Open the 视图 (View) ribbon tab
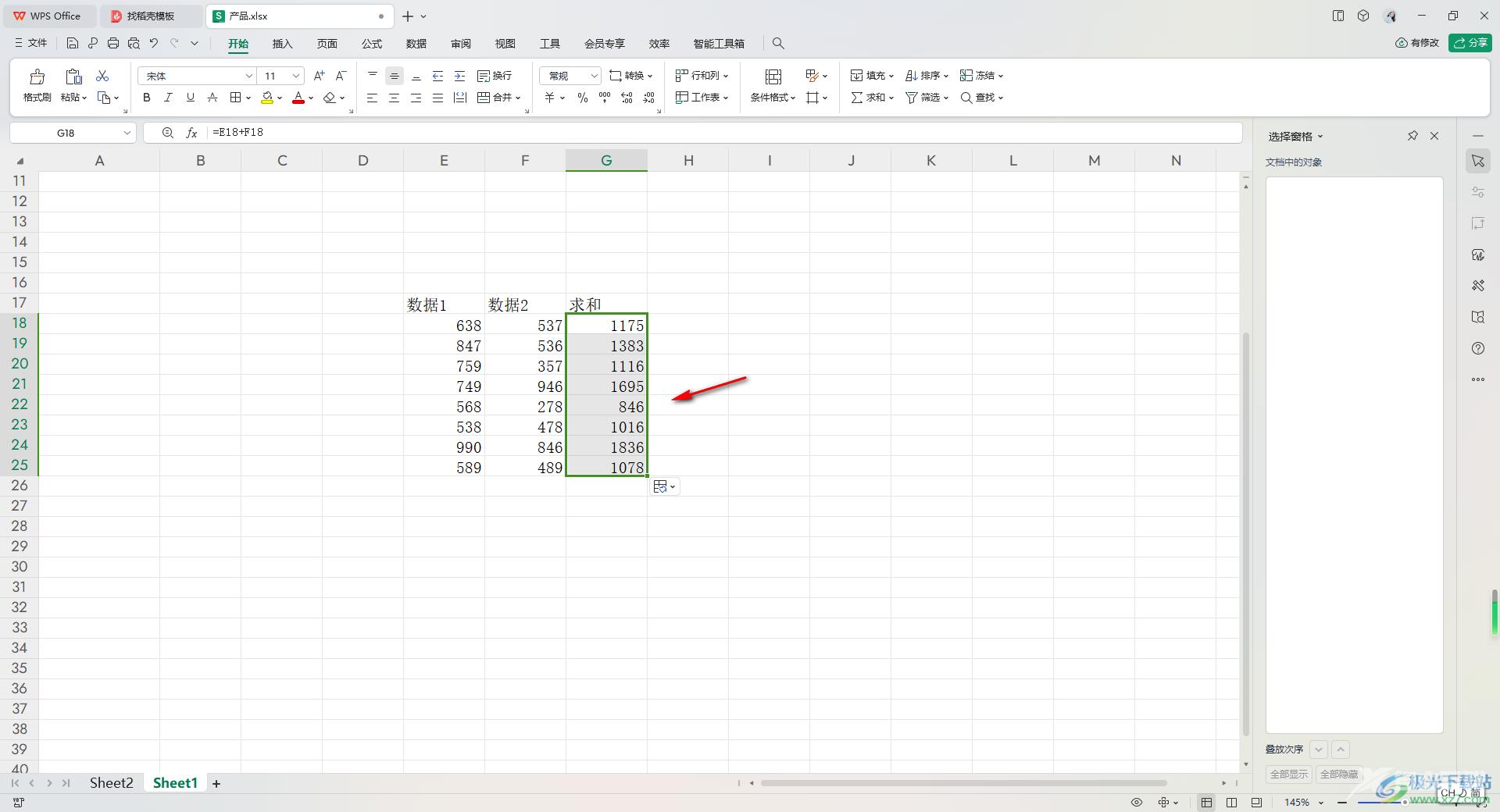 (x=505, y=44)
